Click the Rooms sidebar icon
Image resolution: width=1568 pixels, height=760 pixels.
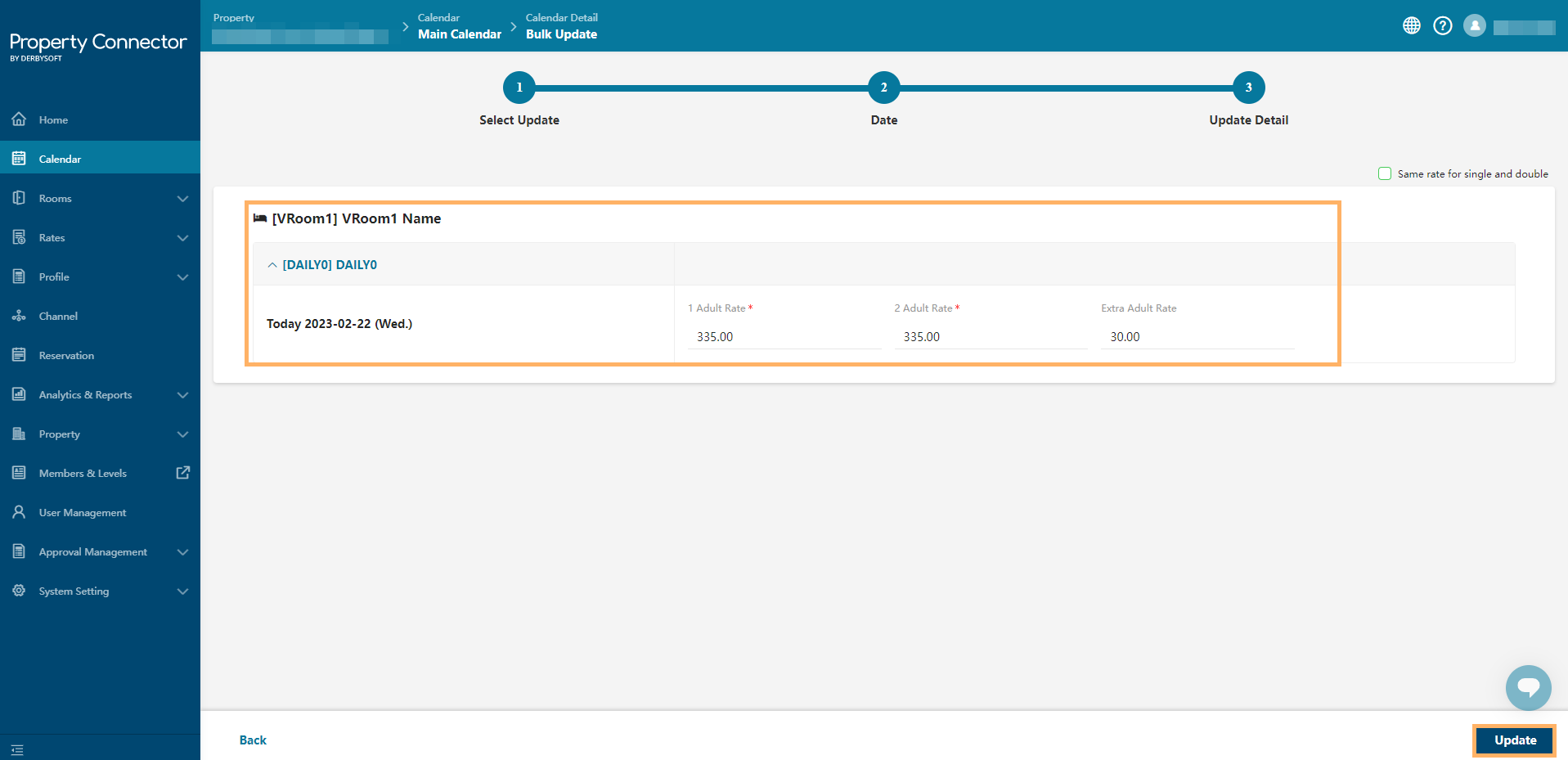pos(19,198)
